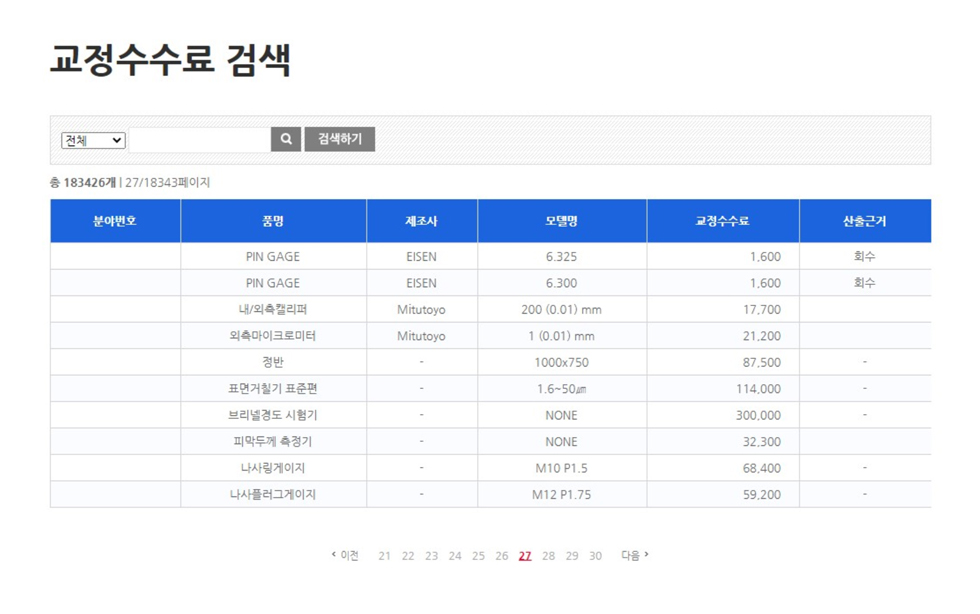This screenshot has height=614, width=980.
Task: Open page 28 in pagination
Action: click(549, 556)
